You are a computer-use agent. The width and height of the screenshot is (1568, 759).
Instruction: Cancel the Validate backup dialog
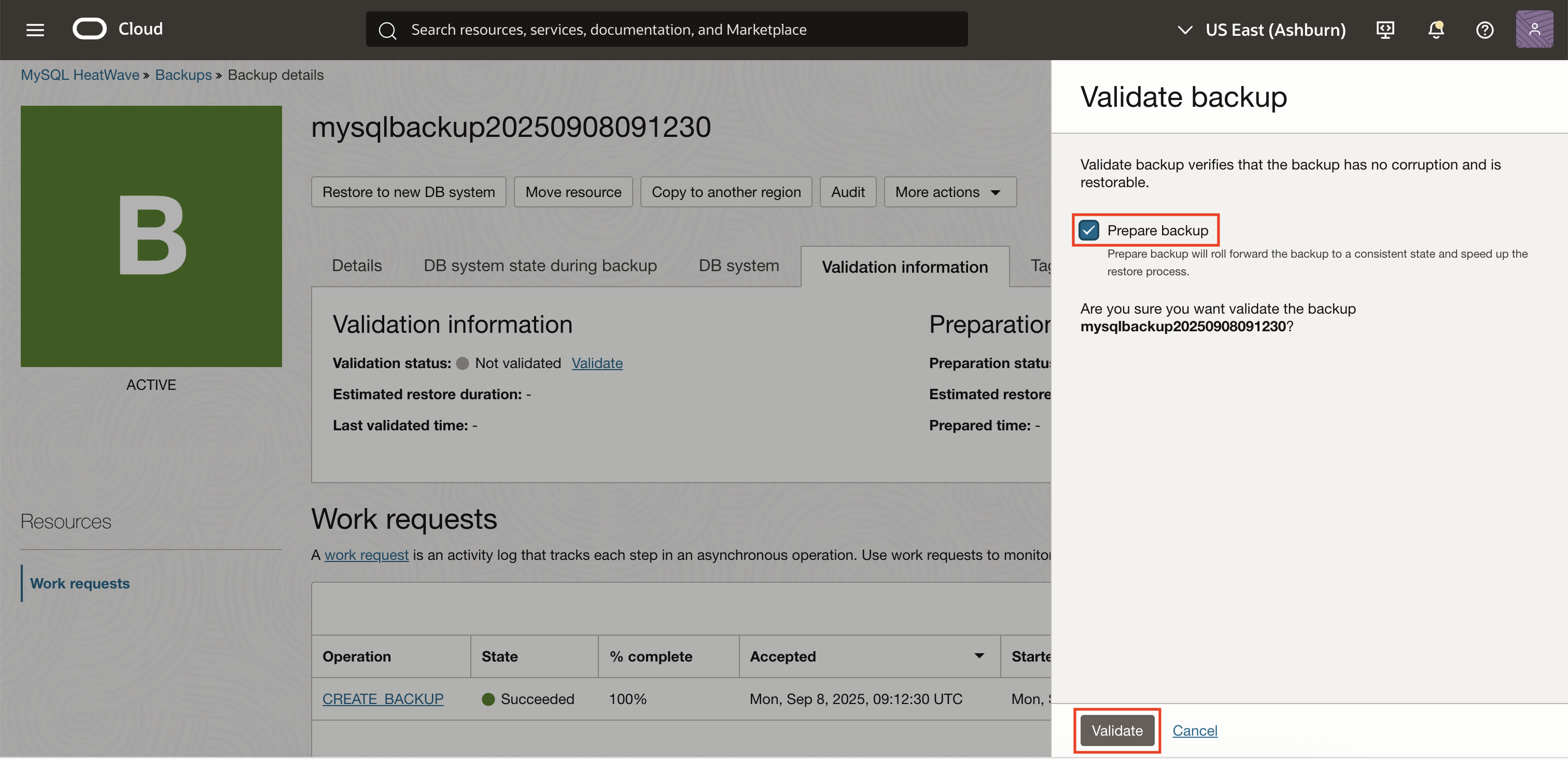click(x=1195, y=730)
